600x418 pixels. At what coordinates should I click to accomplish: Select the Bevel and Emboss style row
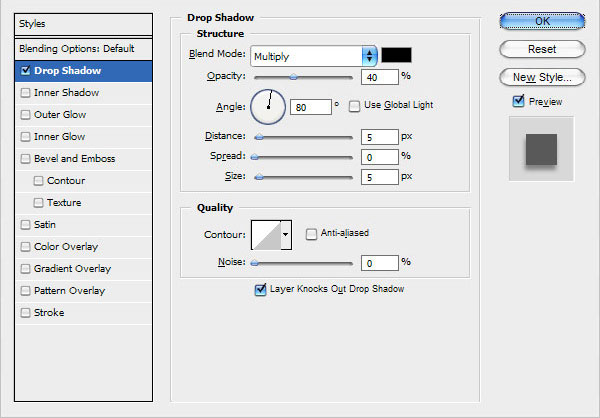pos(83,158)
